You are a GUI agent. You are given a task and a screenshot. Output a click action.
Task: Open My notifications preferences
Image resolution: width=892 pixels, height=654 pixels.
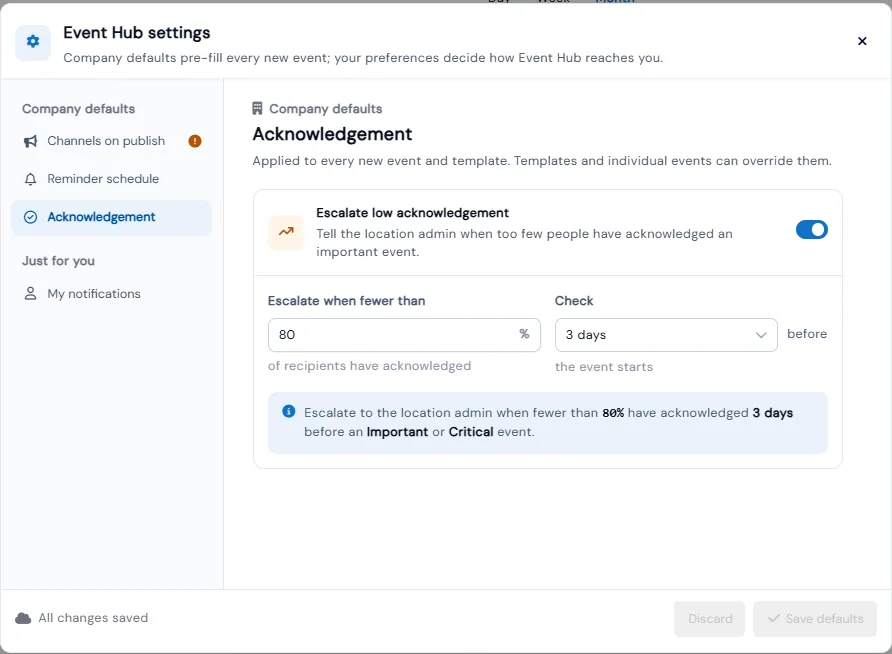[x=112, y=293]
